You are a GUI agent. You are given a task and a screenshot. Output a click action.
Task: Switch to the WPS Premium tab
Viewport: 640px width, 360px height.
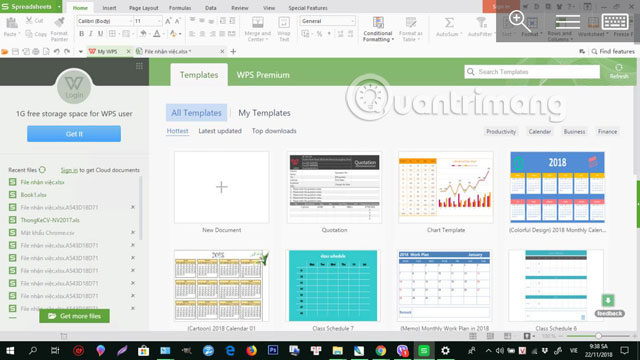[263, 75]
